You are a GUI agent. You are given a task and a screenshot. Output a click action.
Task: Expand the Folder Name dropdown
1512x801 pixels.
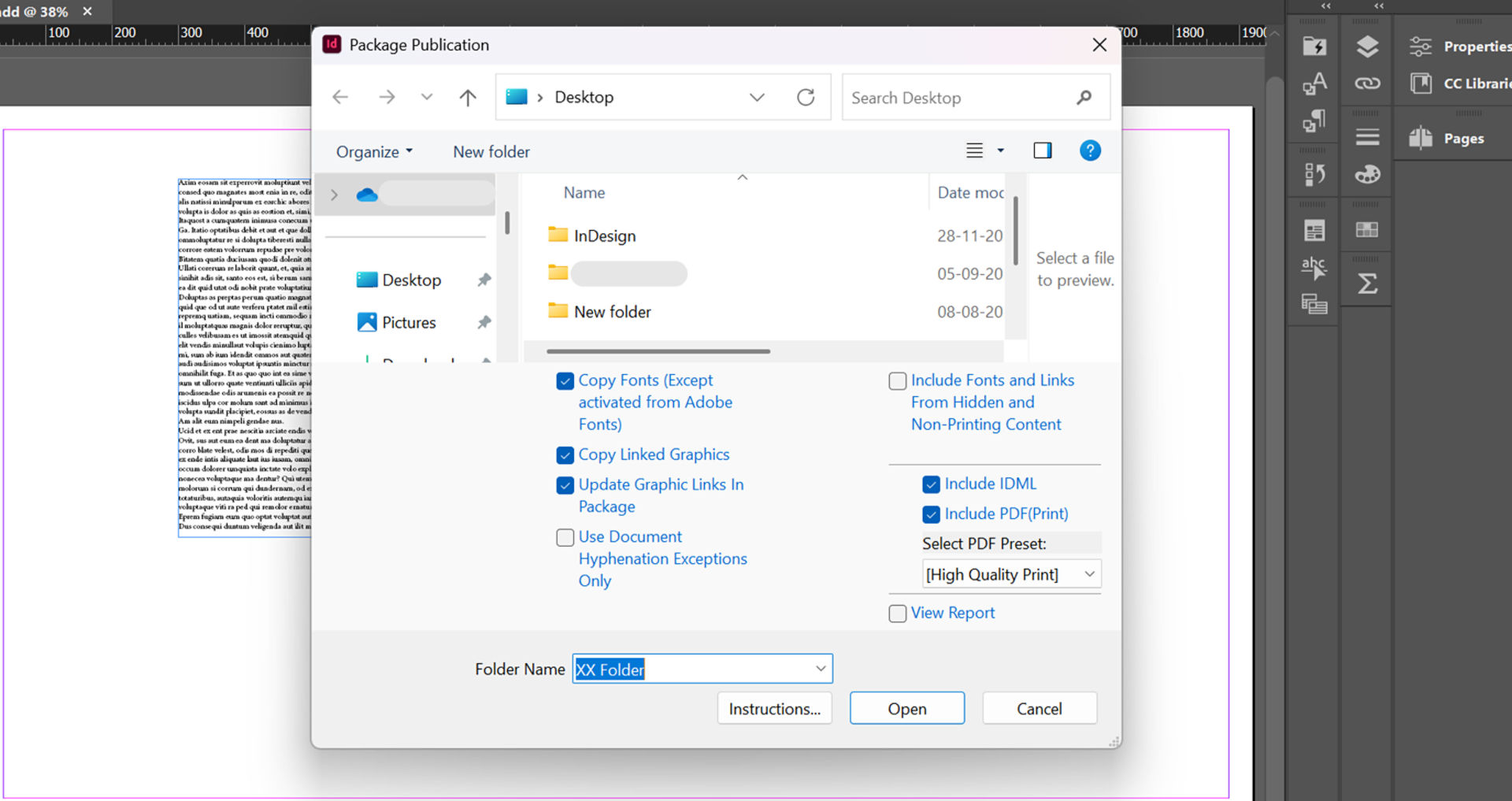(x=819, y=669)
